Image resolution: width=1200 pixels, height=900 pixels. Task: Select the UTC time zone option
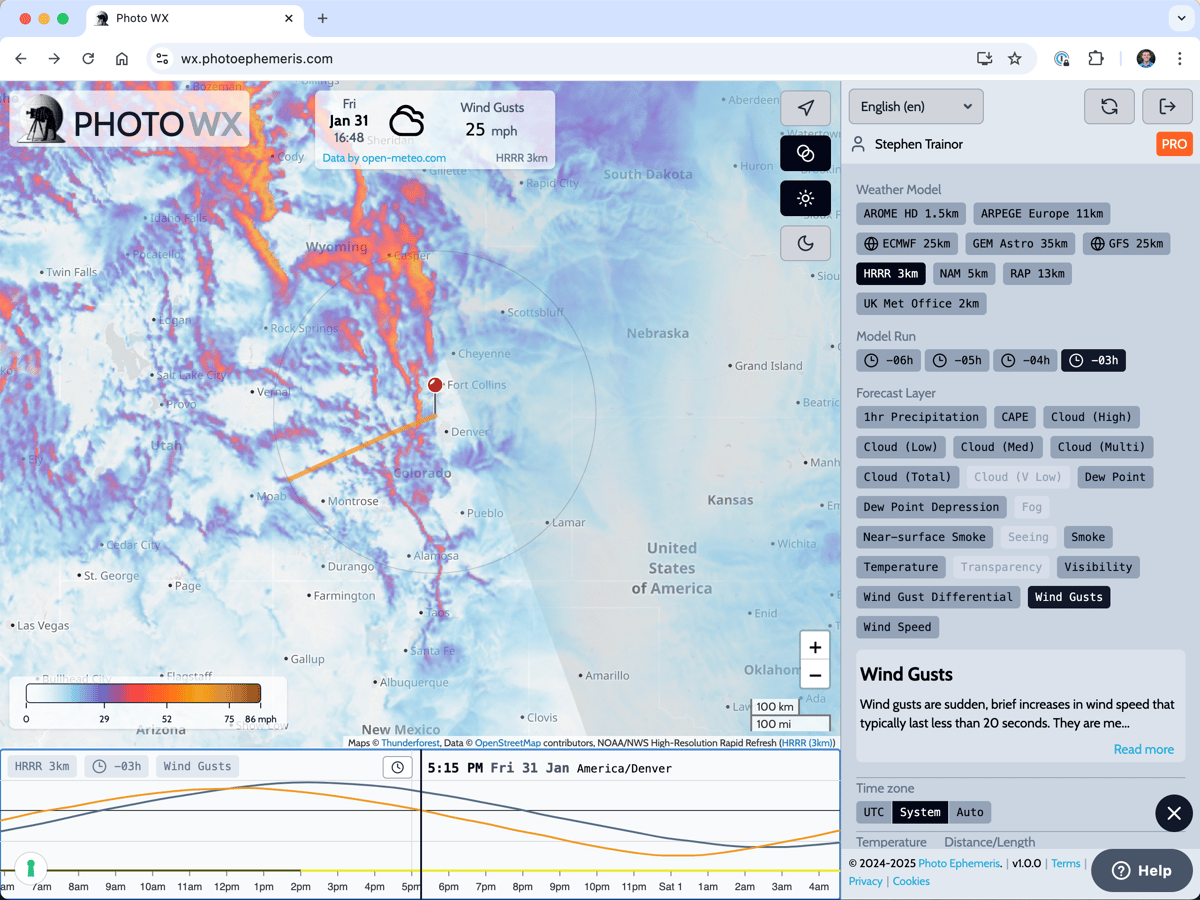874,812
